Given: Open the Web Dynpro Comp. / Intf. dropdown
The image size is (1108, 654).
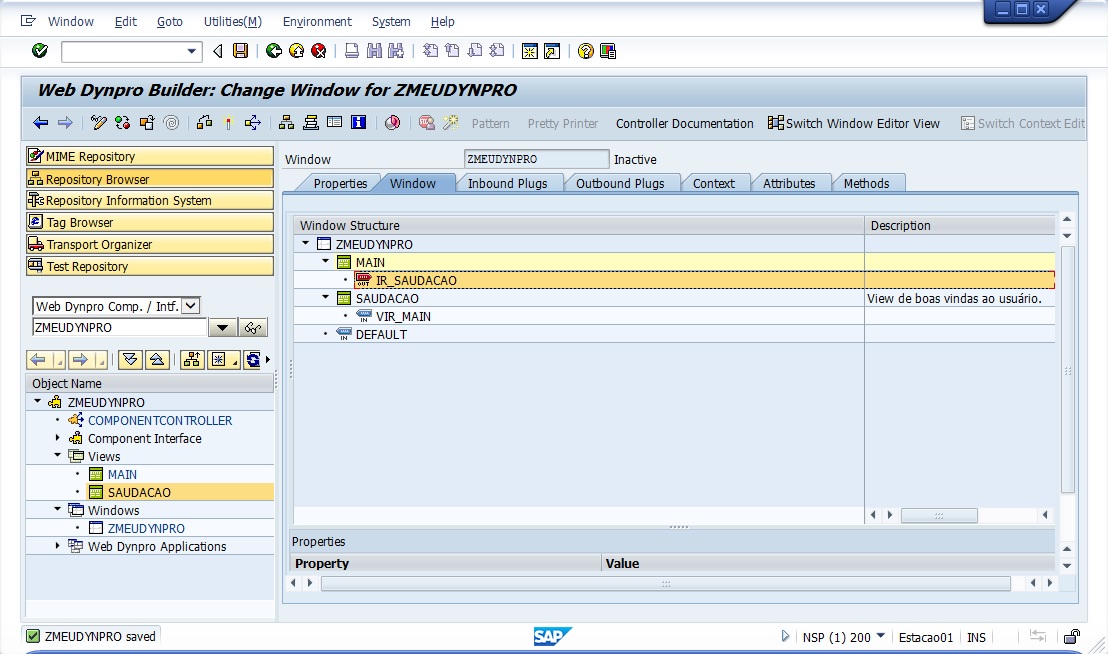Looking at the screenshot, I should tap(191, 306).
